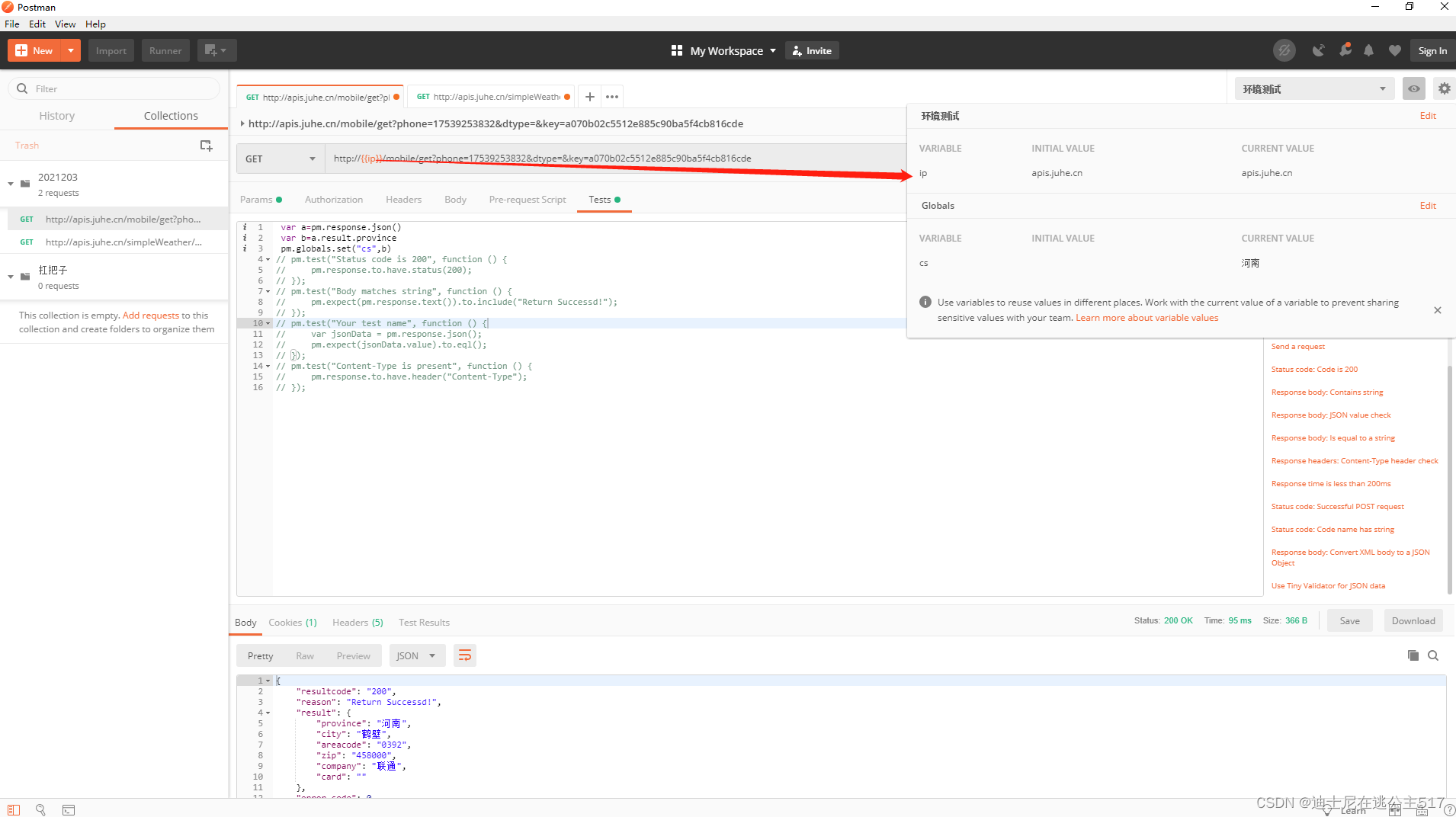Search within the response body icon
Screen dimensions: 1456x817
[1433, 655]
